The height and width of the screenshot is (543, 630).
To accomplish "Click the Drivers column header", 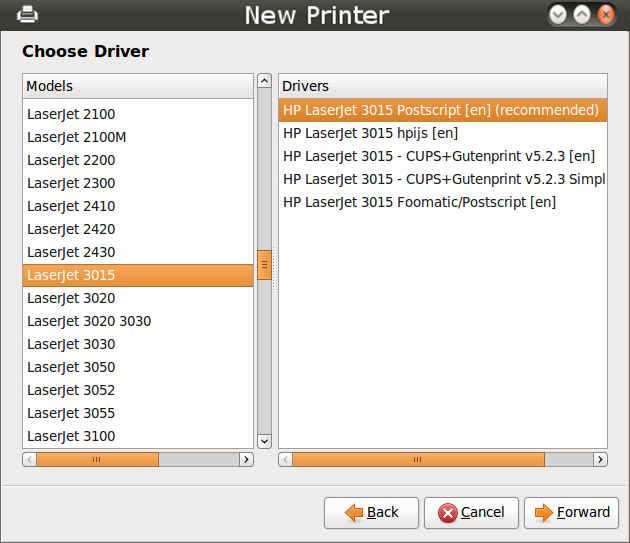I will pos(443,86).
